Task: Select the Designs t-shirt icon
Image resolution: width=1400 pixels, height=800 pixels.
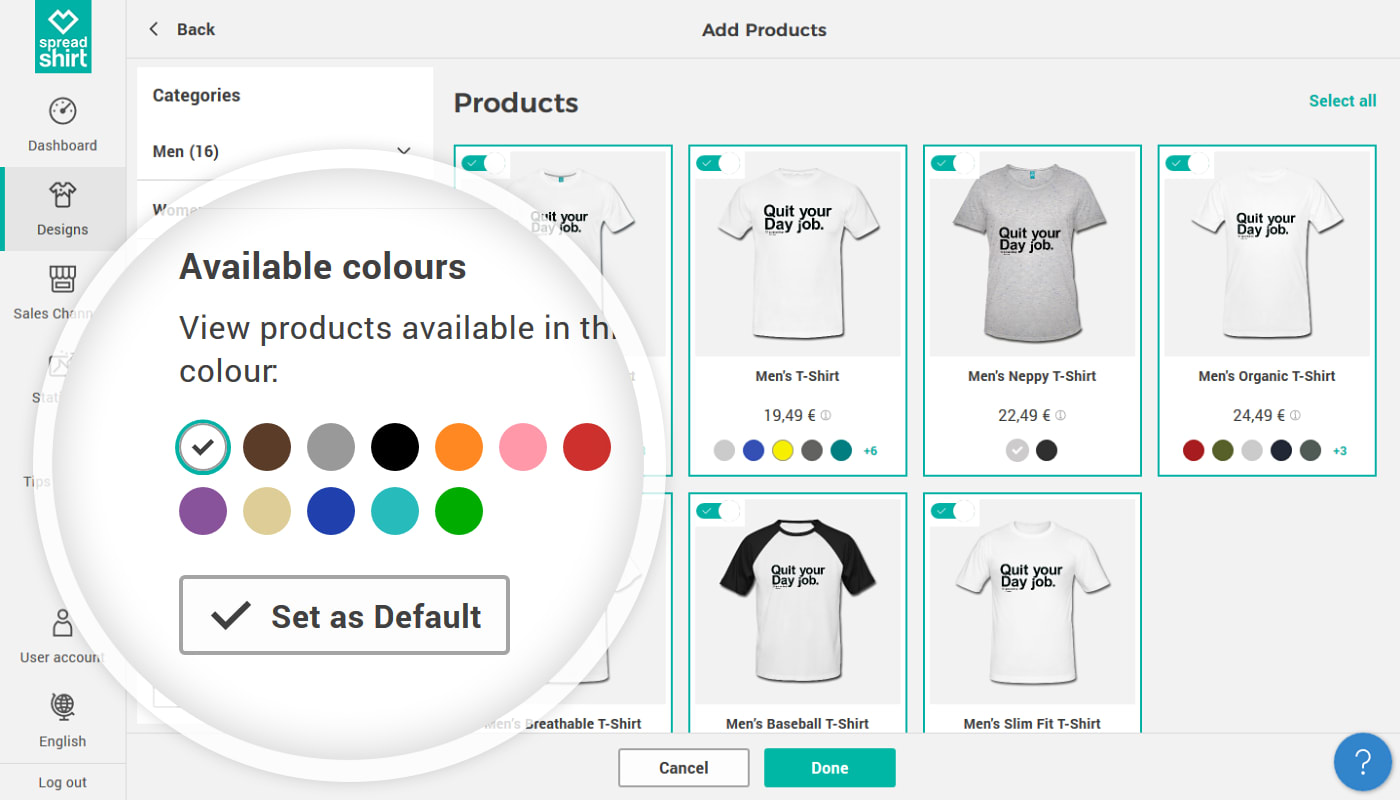Action: click(62, 195)
